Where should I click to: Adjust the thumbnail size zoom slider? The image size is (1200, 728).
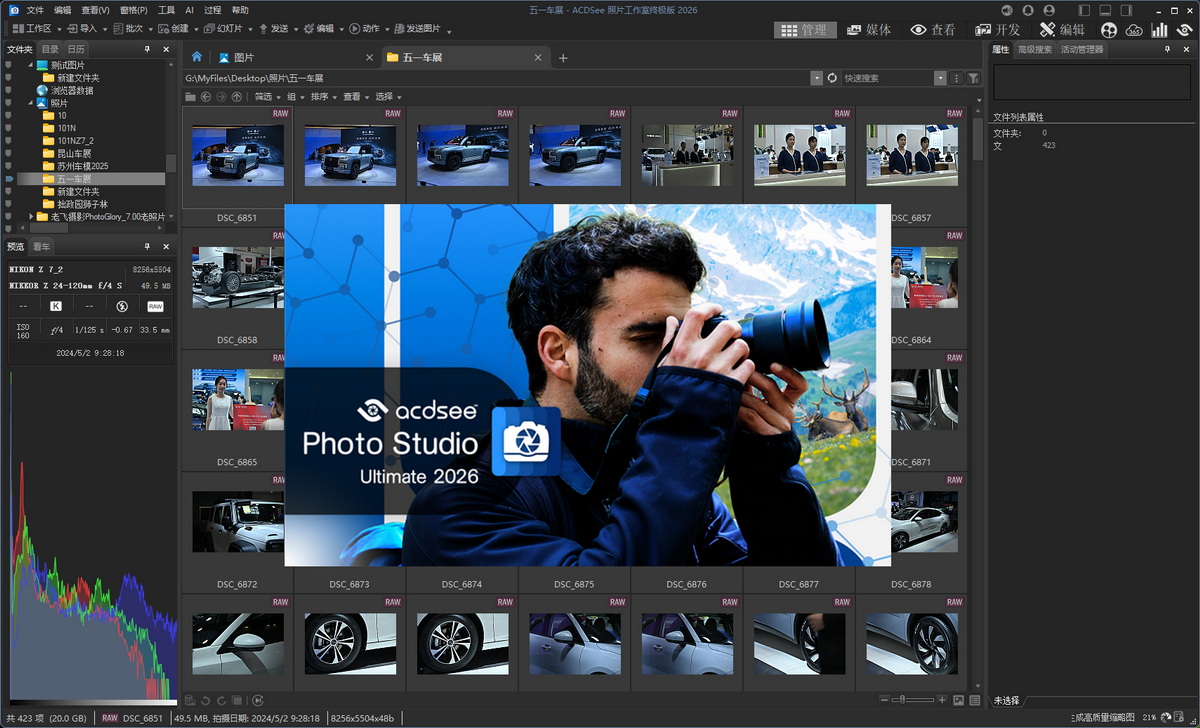(901, 700)
